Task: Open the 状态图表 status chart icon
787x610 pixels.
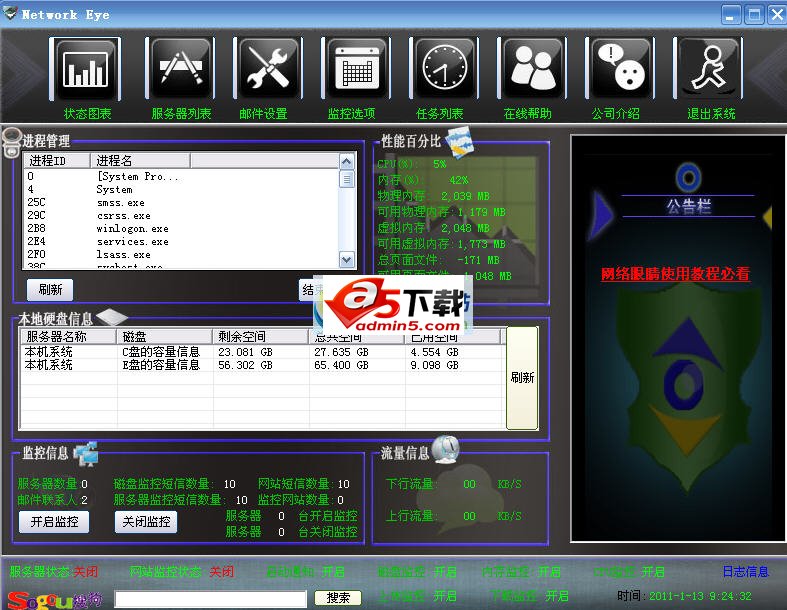Action: click(x=85, y=70)
